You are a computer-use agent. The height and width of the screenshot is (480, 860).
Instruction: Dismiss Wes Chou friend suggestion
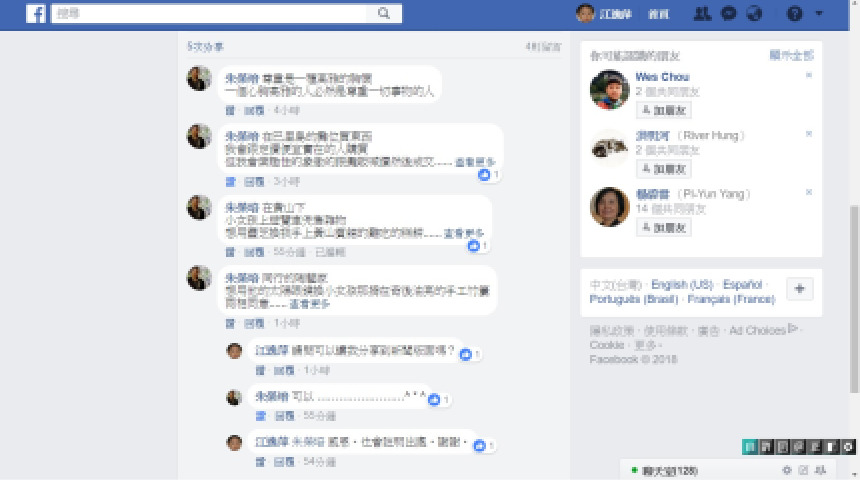[809, 75]
